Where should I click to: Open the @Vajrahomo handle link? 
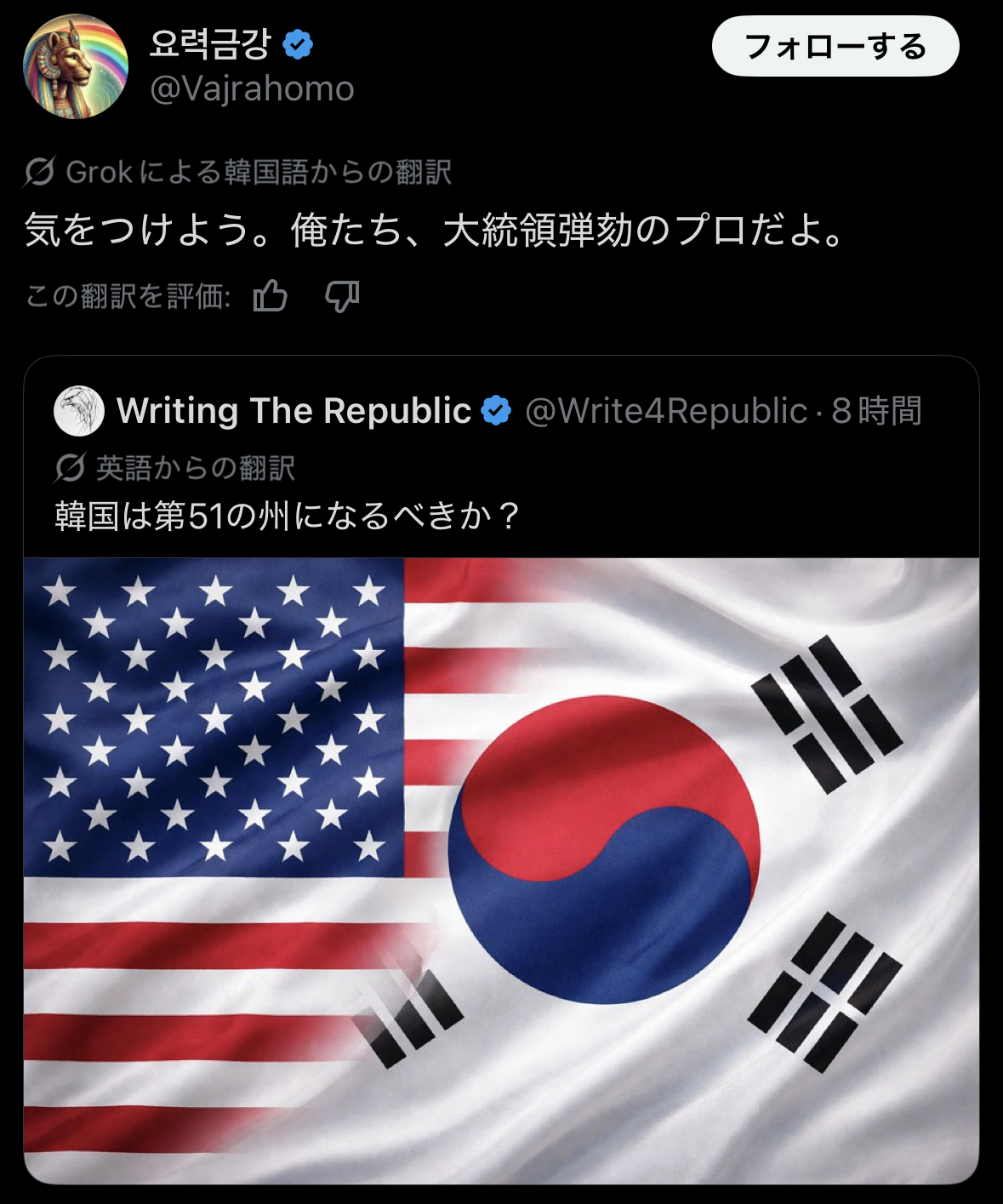(252, 88)
